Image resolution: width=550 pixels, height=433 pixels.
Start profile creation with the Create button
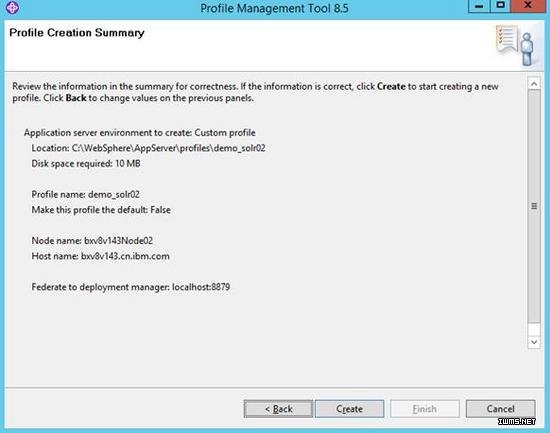pyautogui.click(x=349, y=409)
